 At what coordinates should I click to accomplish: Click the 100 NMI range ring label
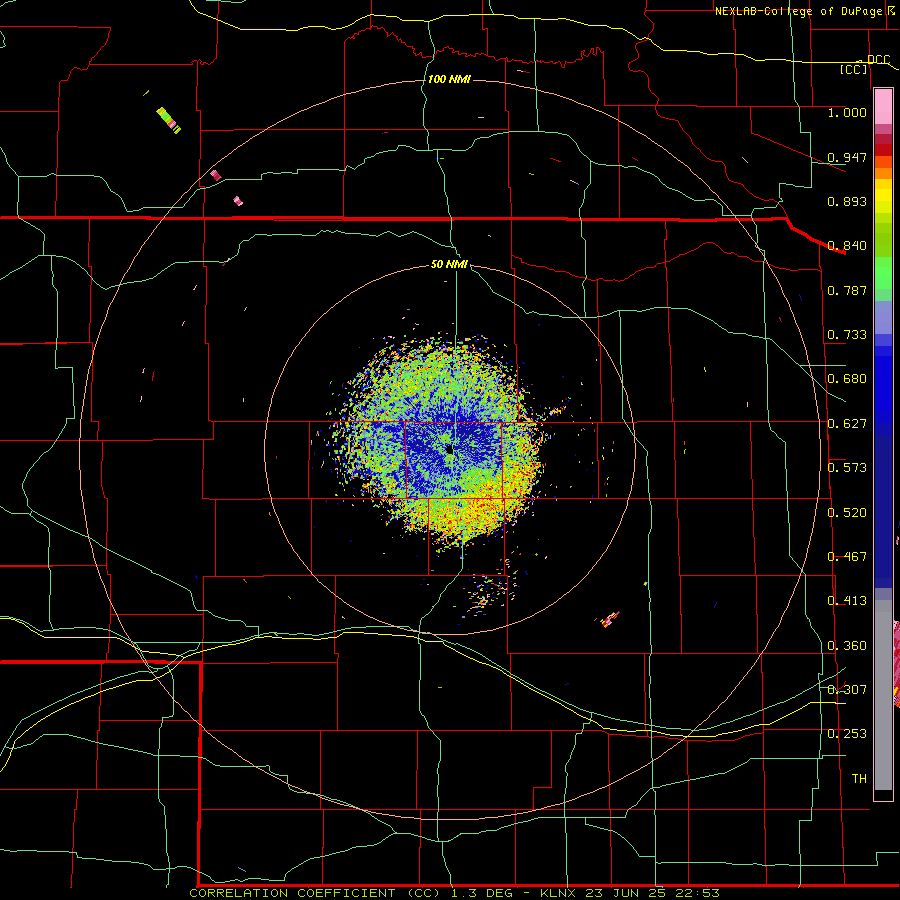[x=449, y=79]
